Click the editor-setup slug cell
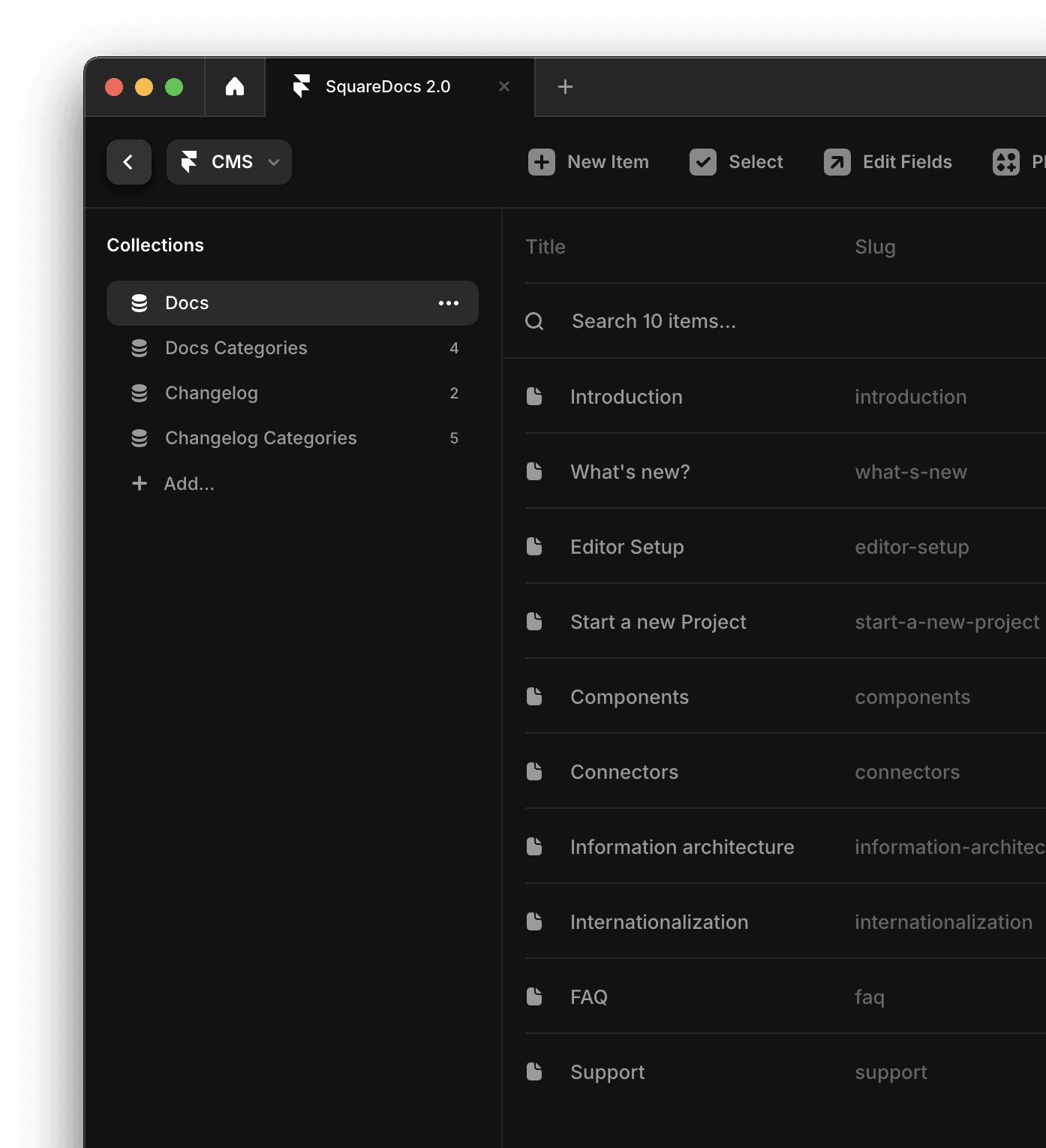Image resolution: width=1046 pixels, height=1148 pixels. pyautogui.click(x=912, y=547)
